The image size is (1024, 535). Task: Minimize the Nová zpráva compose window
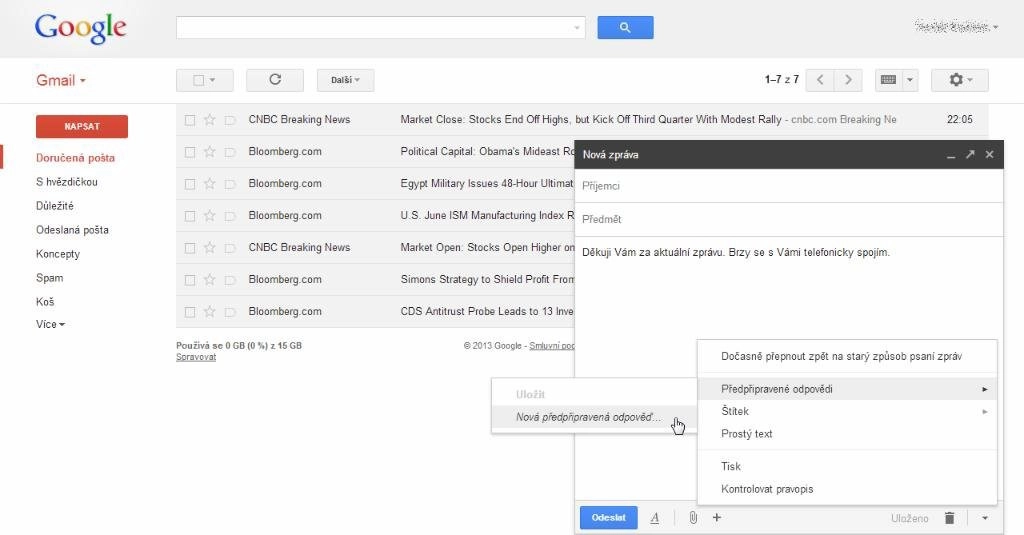point(951,155)
